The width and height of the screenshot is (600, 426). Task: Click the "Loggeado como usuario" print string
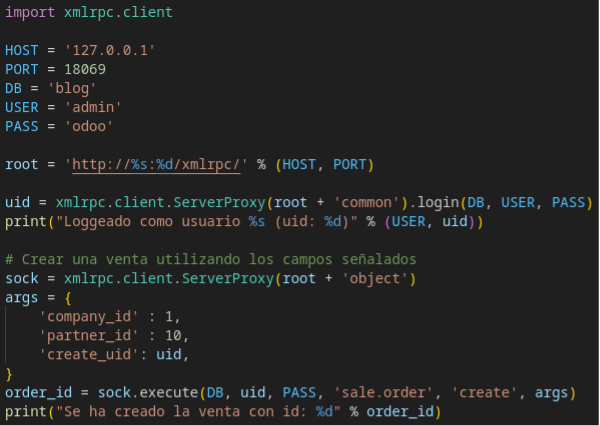(x=207, y=222)
